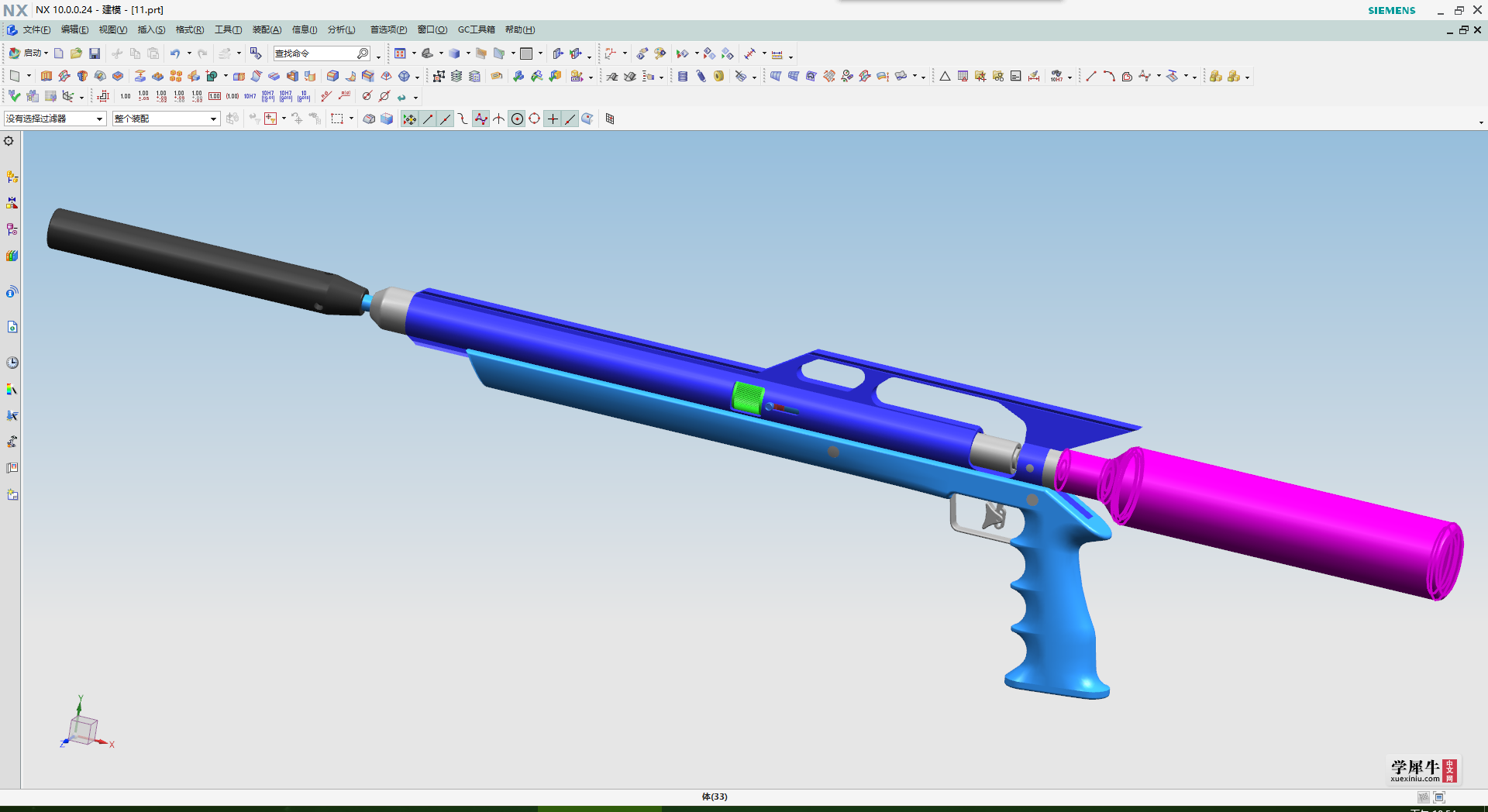Click the green checkmark finish icon

14,96
